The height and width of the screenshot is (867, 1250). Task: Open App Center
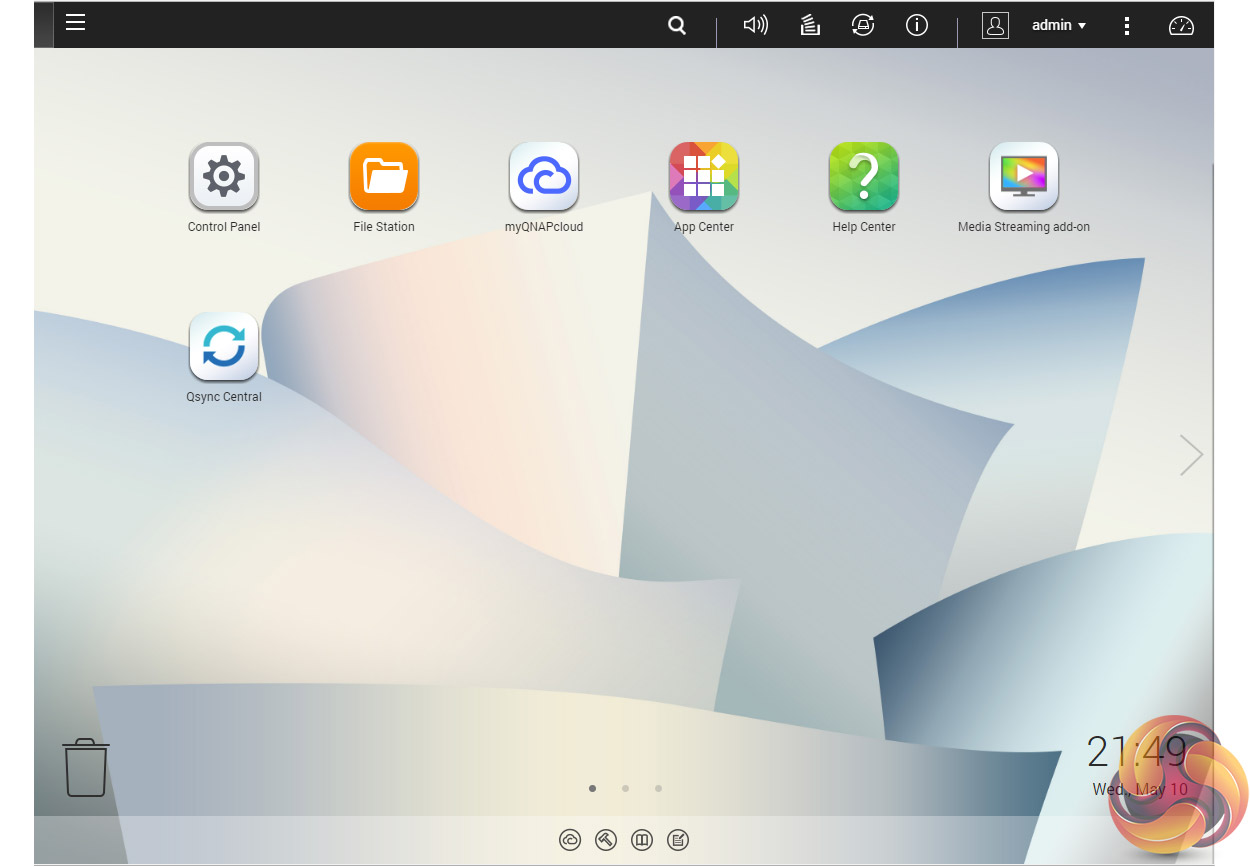click(704, 177)
